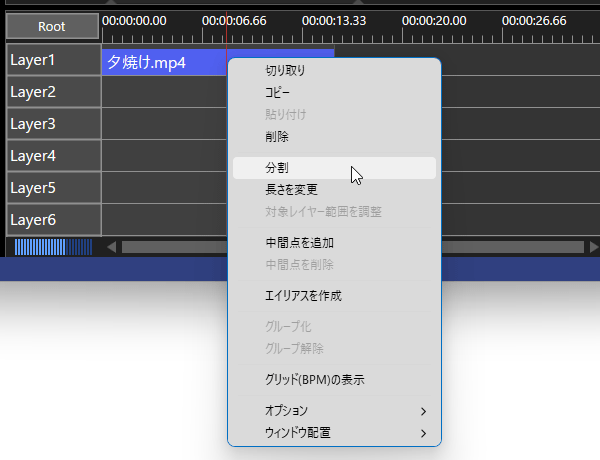This screenshot has width=600, height=460.
Task: Expand the オプション submenu
Action: tap(334, 411)
